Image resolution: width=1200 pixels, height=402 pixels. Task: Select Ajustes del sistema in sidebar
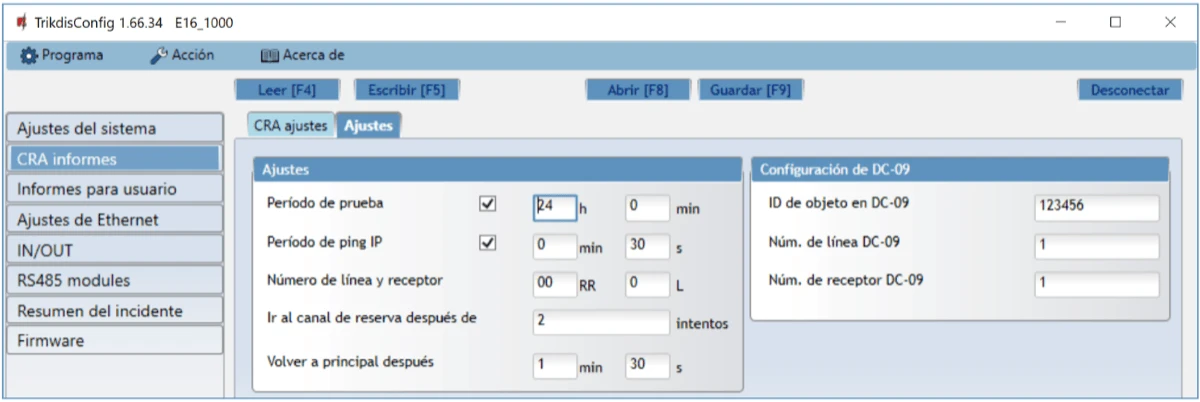[112, 128]
